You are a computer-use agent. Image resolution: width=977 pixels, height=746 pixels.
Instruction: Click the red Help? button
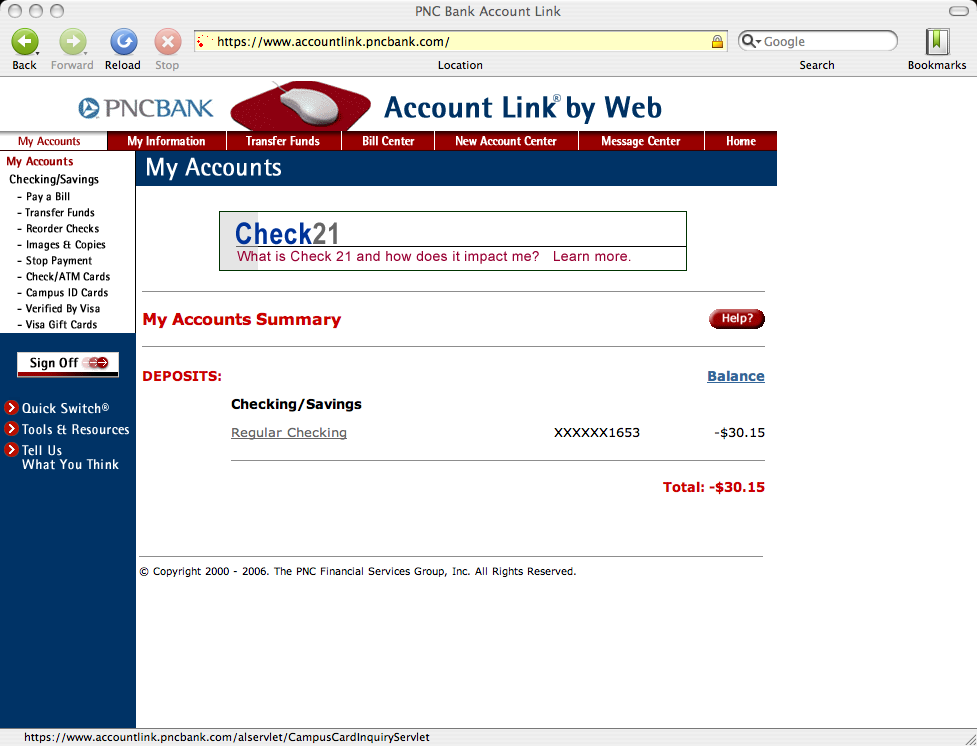coord(736,318)
